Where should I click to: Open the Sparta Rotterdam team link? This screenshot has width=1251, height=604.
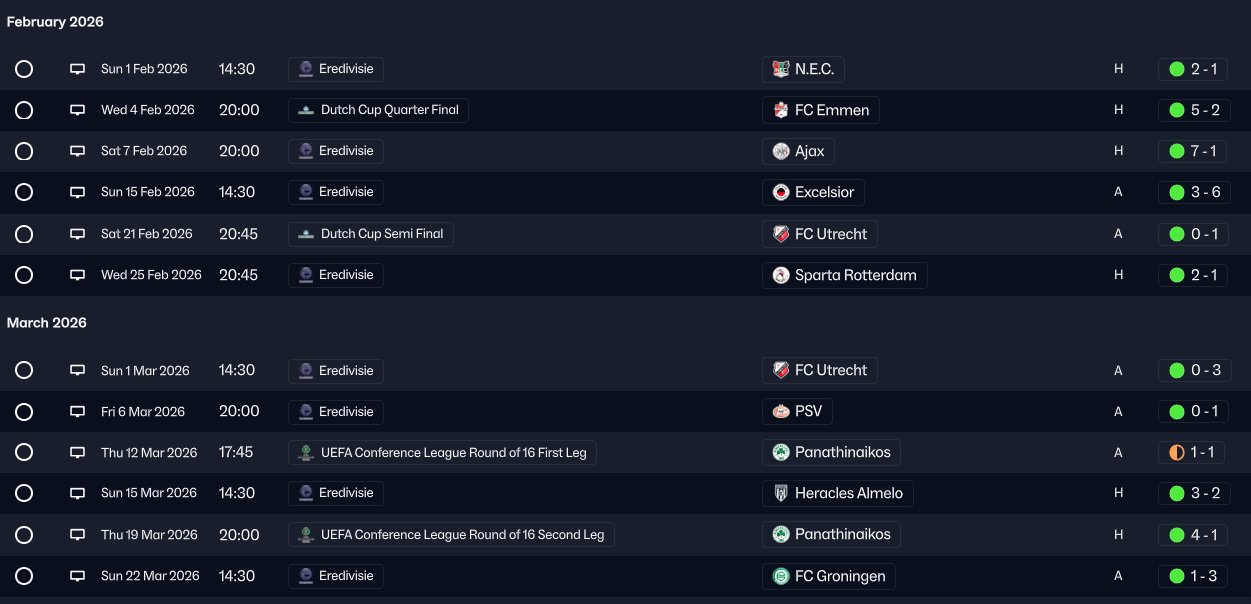[x=845, y=275]
